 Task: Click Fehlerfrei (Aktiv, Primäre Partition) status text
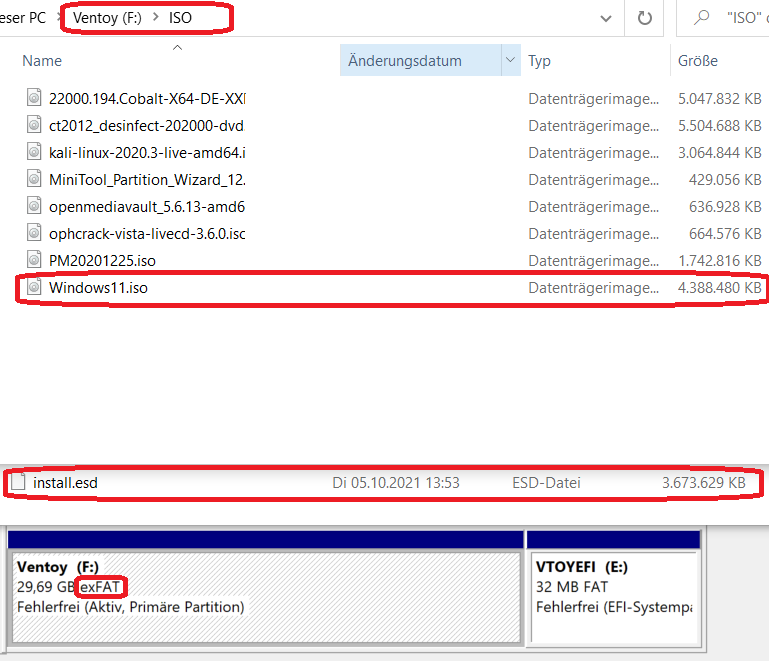pos(130,607)
